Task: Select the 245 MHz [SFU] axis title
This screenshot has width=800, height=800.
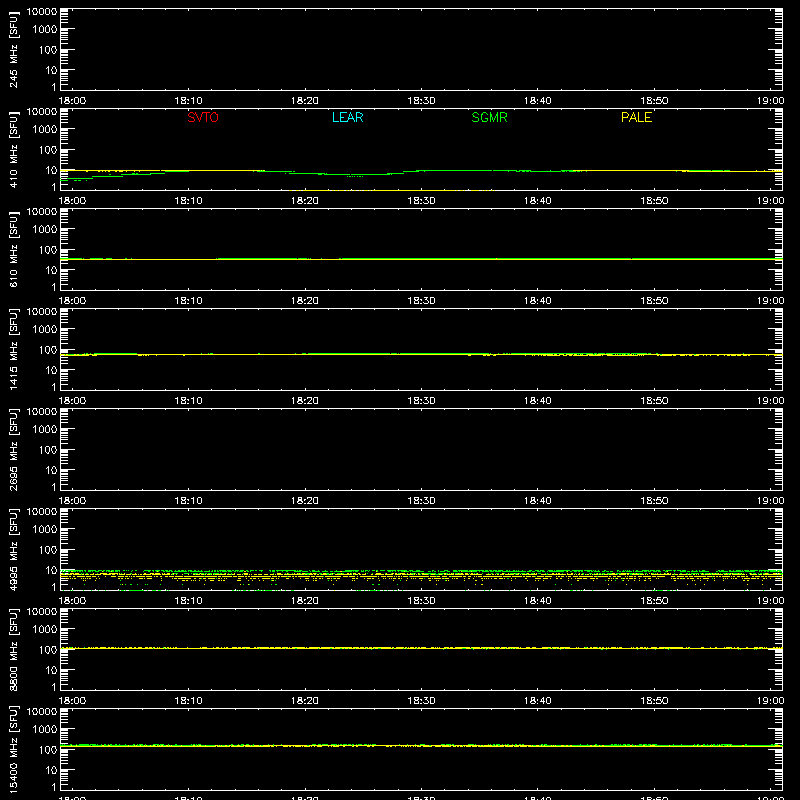Action: coord(14,49)
